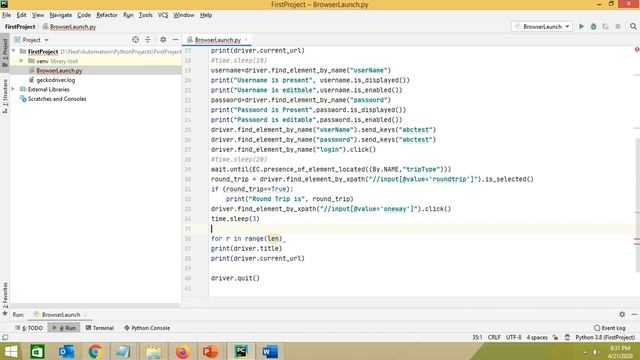This screenshot has width=640, height=360.
Task: Open the Terminal tool window
Action: click(x=100, y=328)
